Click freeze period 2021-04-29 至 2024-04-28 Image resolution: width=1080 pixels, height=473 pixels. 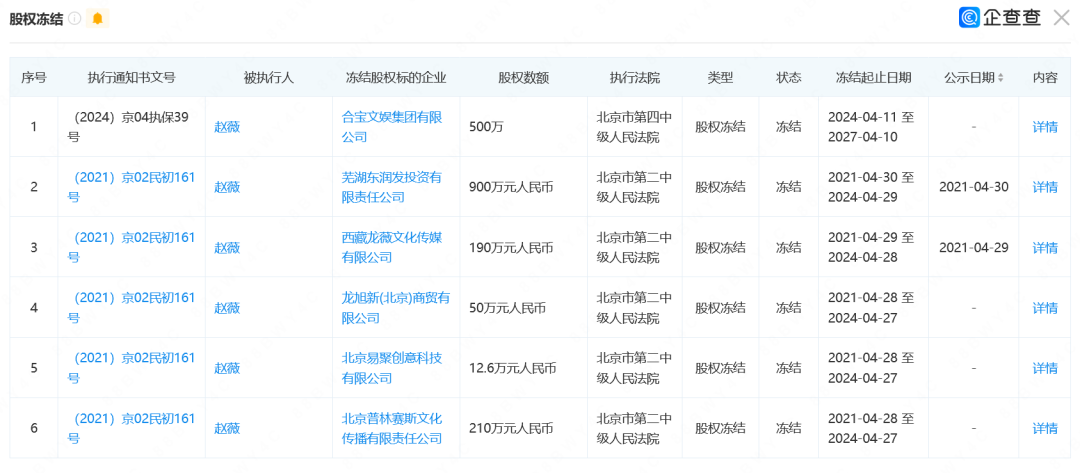(871, 248)
